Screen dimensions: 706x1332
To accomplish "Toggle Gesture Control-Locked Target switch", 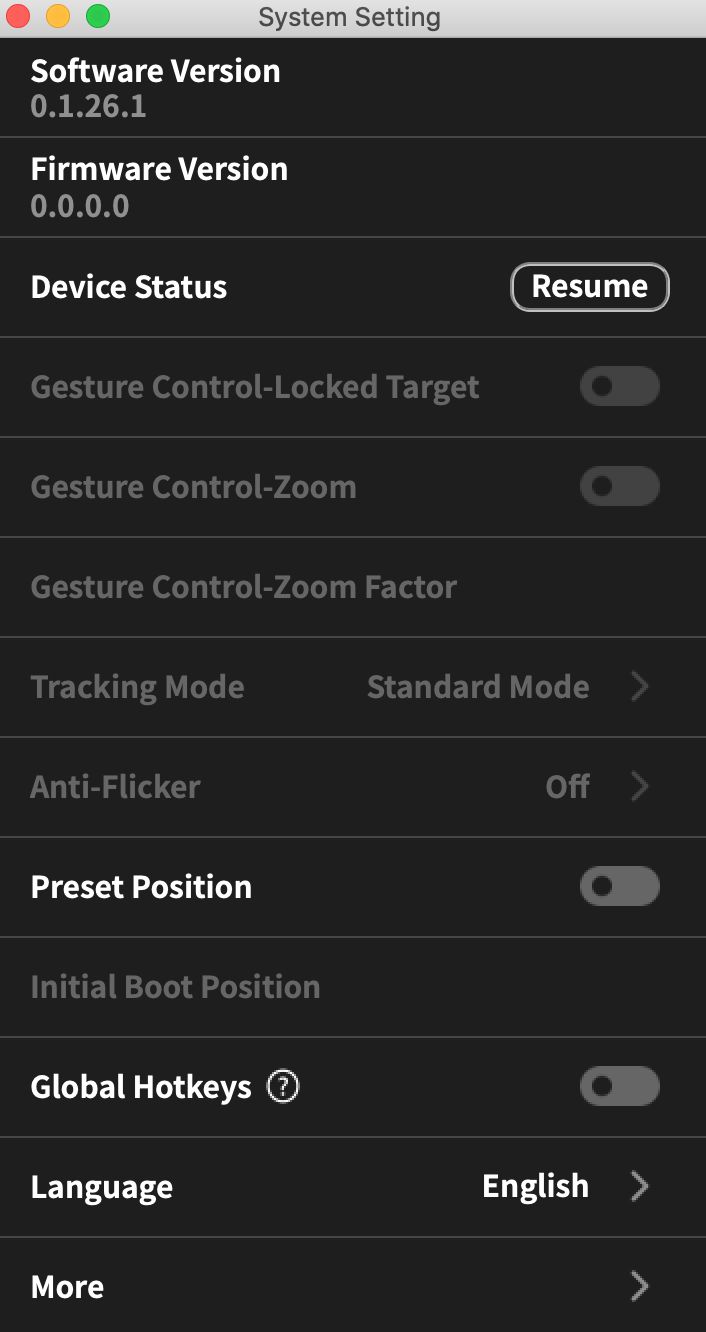I will coord(619,387).
